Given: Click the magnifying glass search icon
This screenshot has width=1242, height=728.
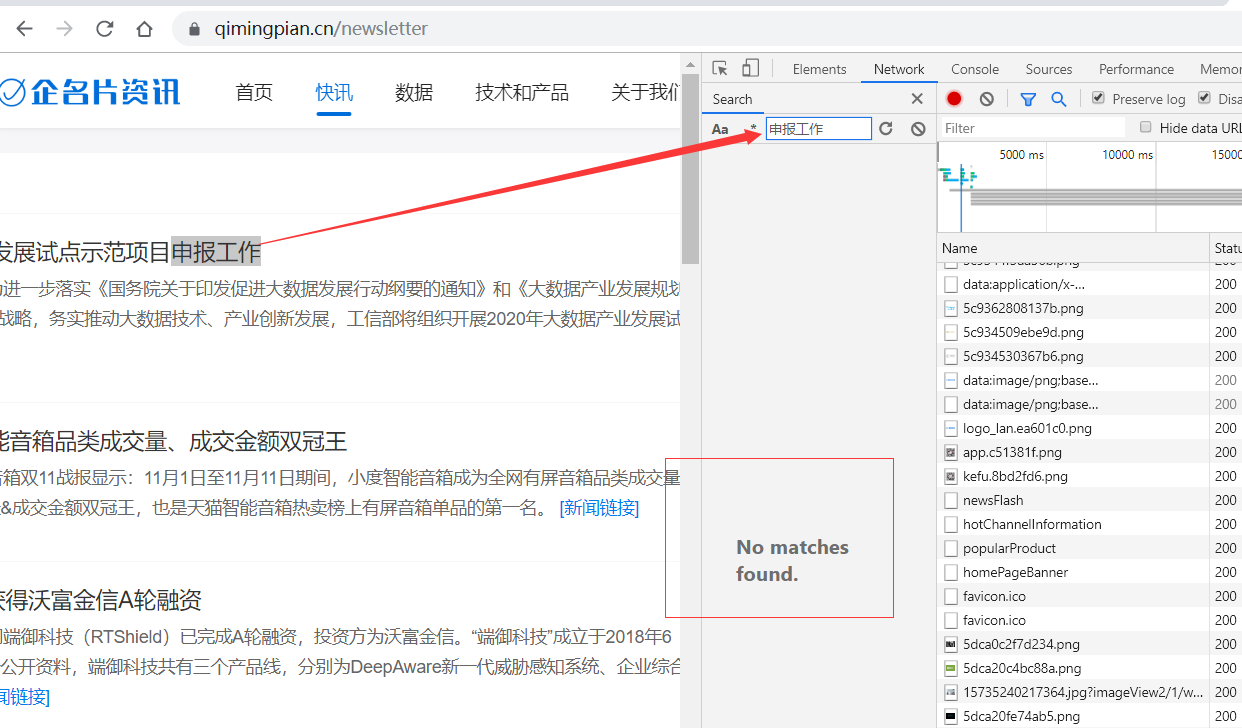Looking at the screenshot, I should (1059, 98).
